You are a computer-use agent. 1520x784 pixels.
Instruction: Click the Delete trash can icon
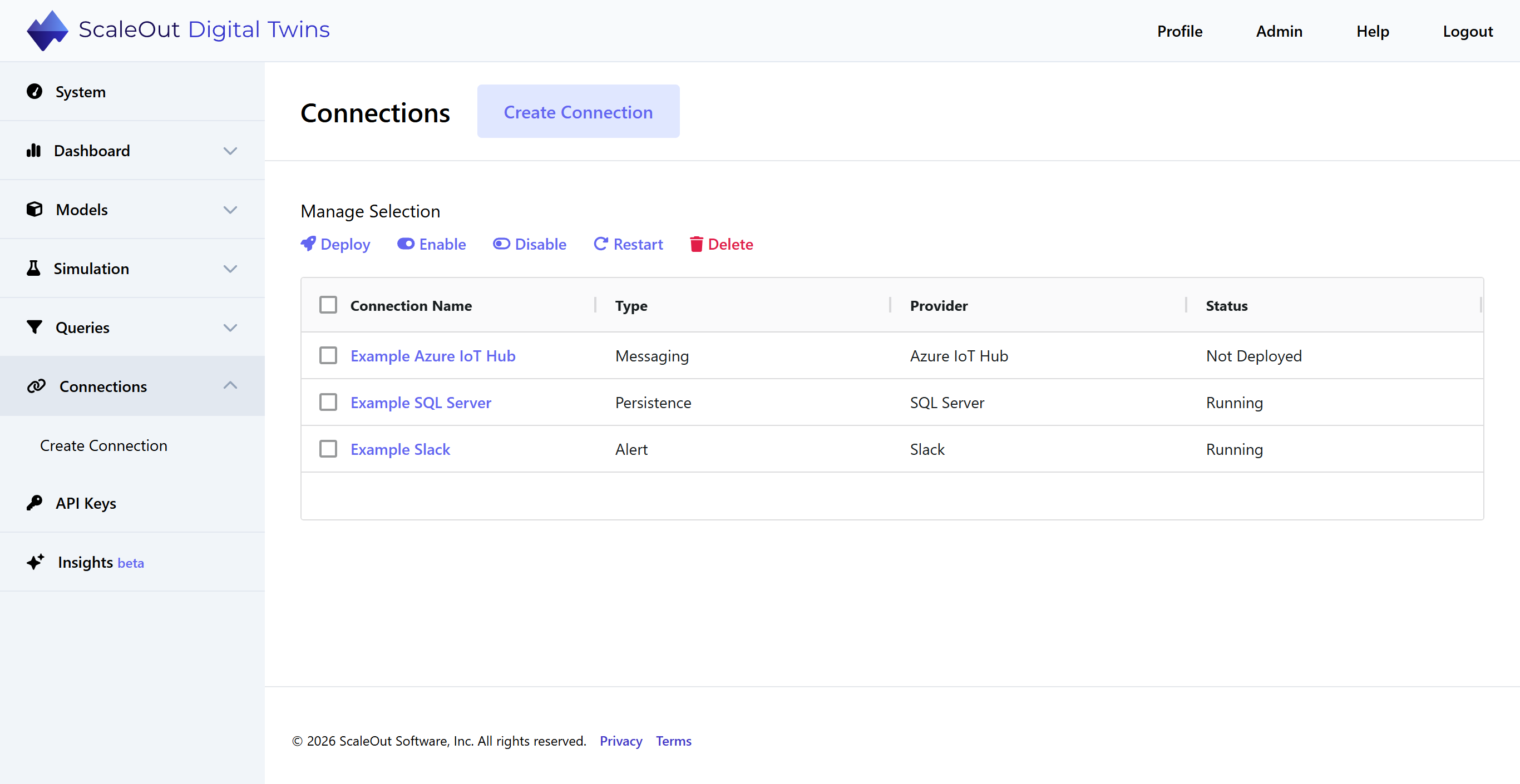pyautogui.click(x=696, y=244)
